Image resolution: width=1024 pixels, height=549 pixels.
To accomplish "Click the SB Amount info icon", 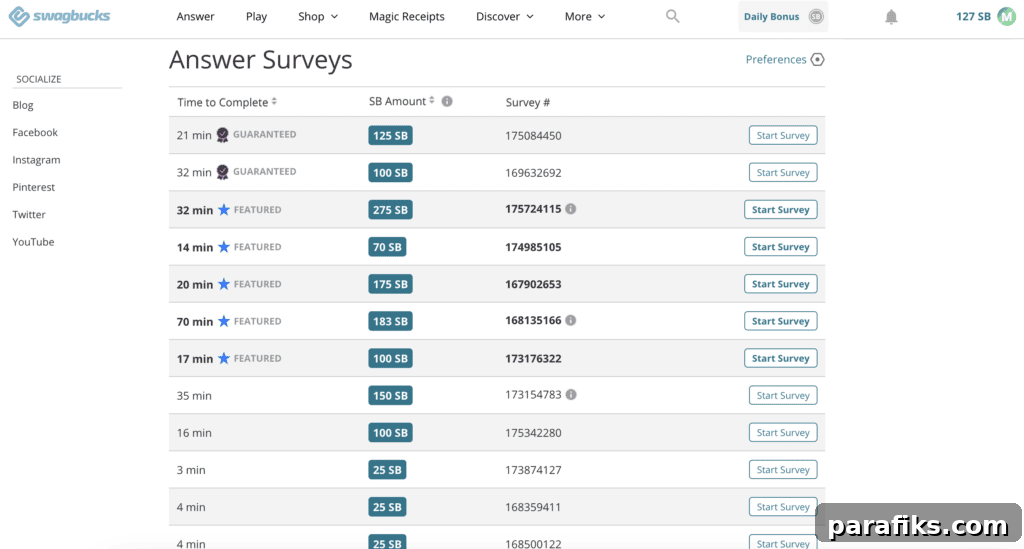I will [447, 101].
